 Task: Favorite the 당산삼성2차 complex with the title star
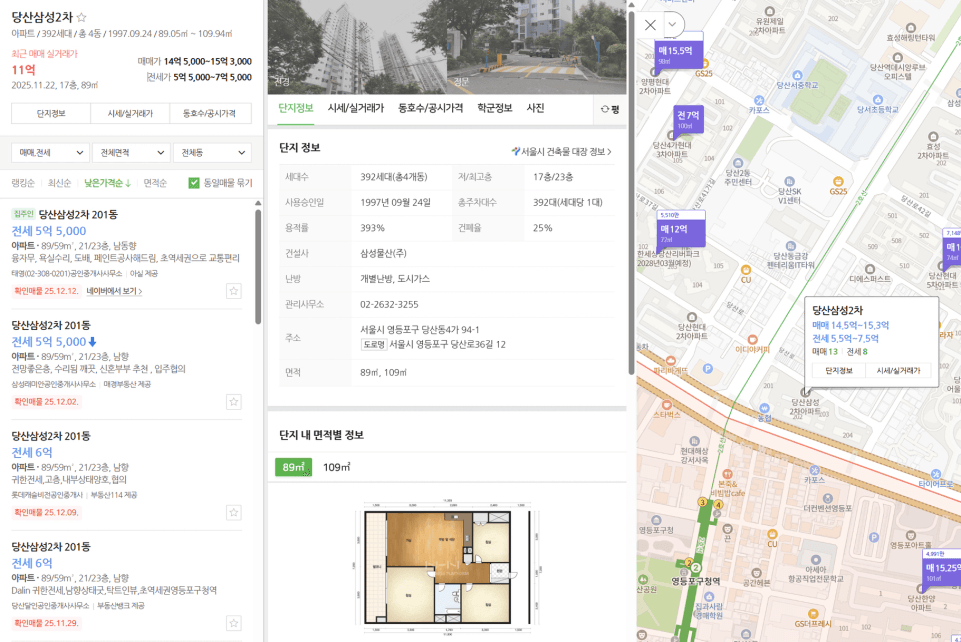click(82, 18)
